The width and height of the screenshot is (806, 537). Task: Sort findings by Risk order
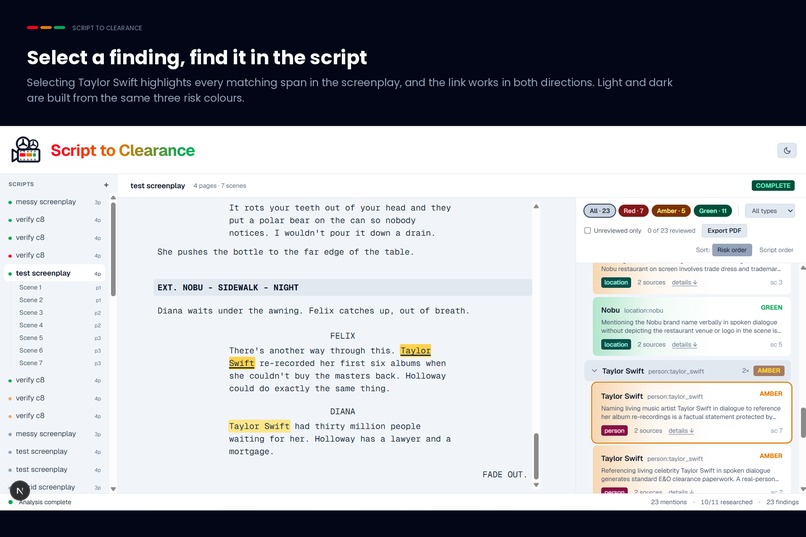[x=731, y=250]
